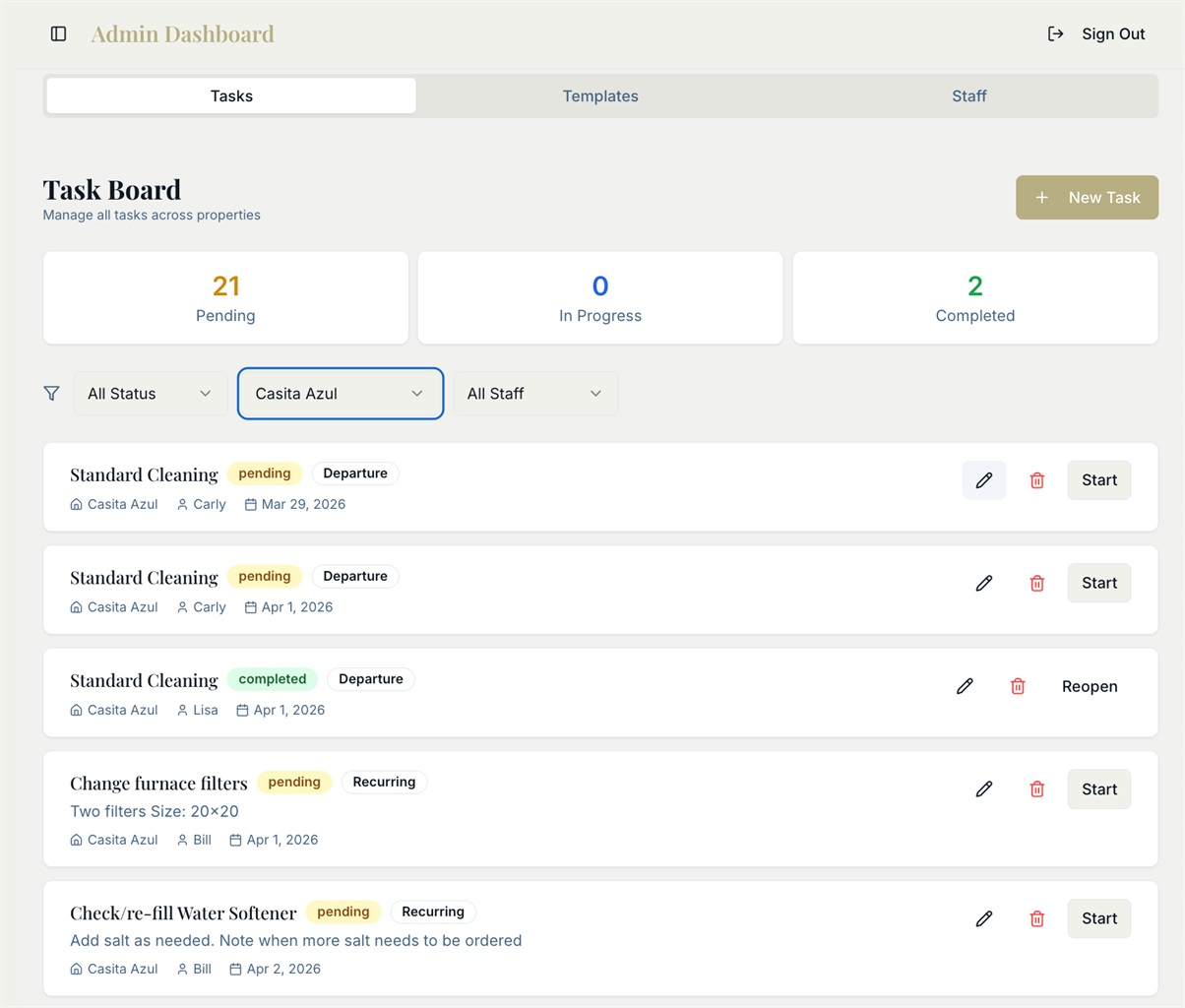Click the green completed status badge
The width and height of the screenshot is (1185, 1008).
(x=273, y=679)
